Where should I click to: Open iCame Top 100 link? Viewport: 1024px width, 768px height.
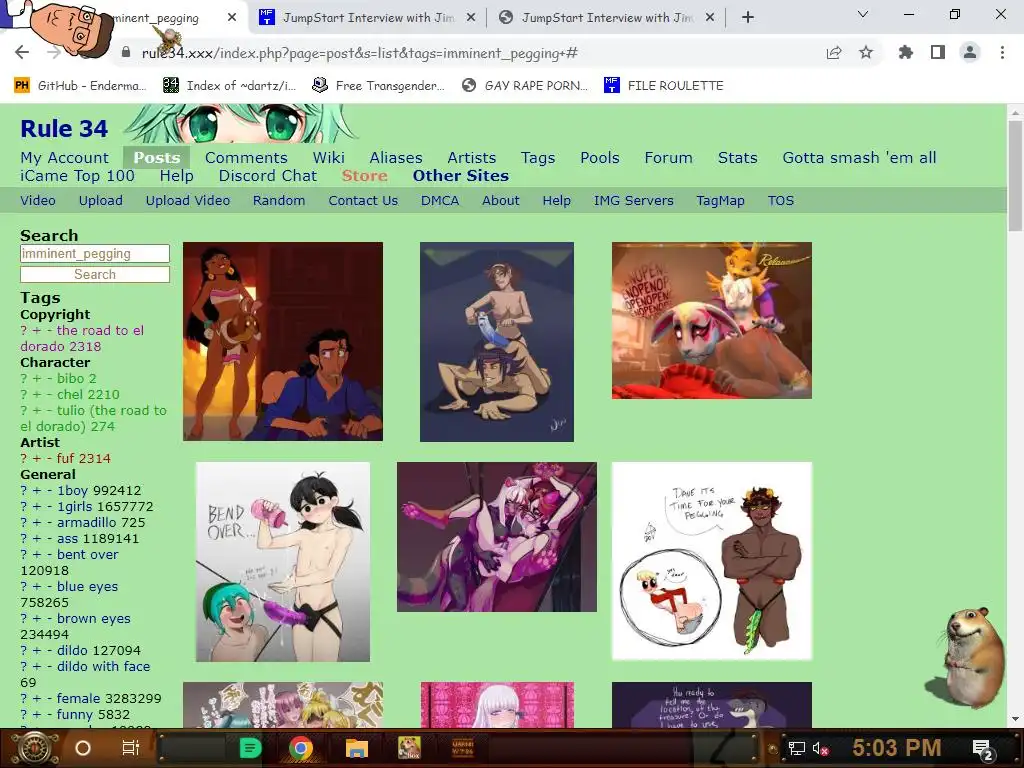pyautogui.click(x=77, y=176)
